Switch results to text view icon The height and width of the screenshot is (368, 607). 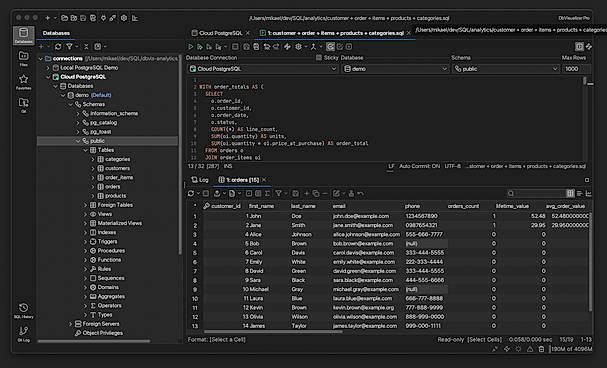580,193
